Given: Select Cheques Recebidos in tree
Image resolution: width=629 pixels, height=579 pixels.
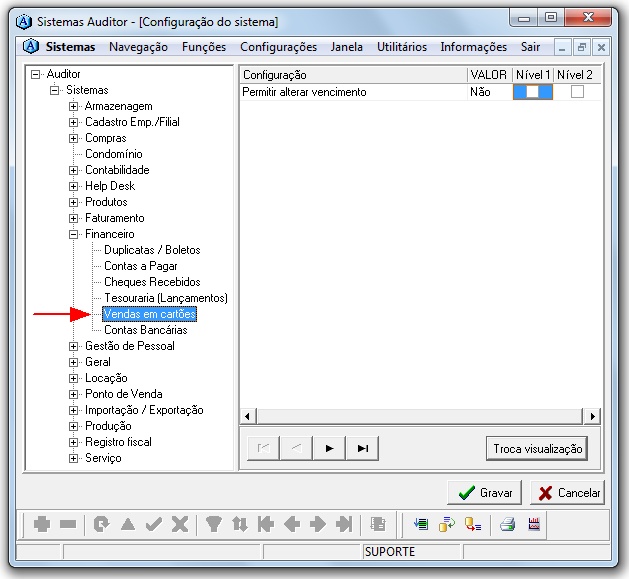Looking at the screenshot, I should pyautogui.click(x=152, y=282).
